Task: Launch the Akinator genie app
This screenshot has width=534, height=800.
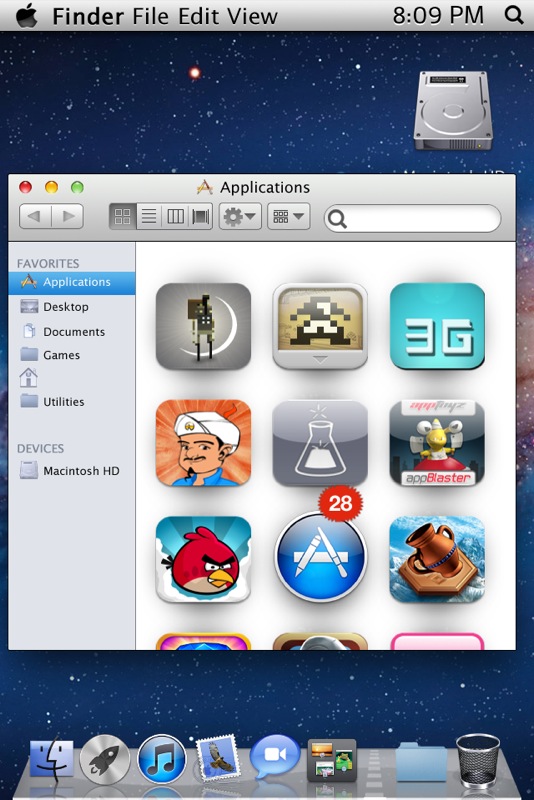Action: [x=203, y=442]
